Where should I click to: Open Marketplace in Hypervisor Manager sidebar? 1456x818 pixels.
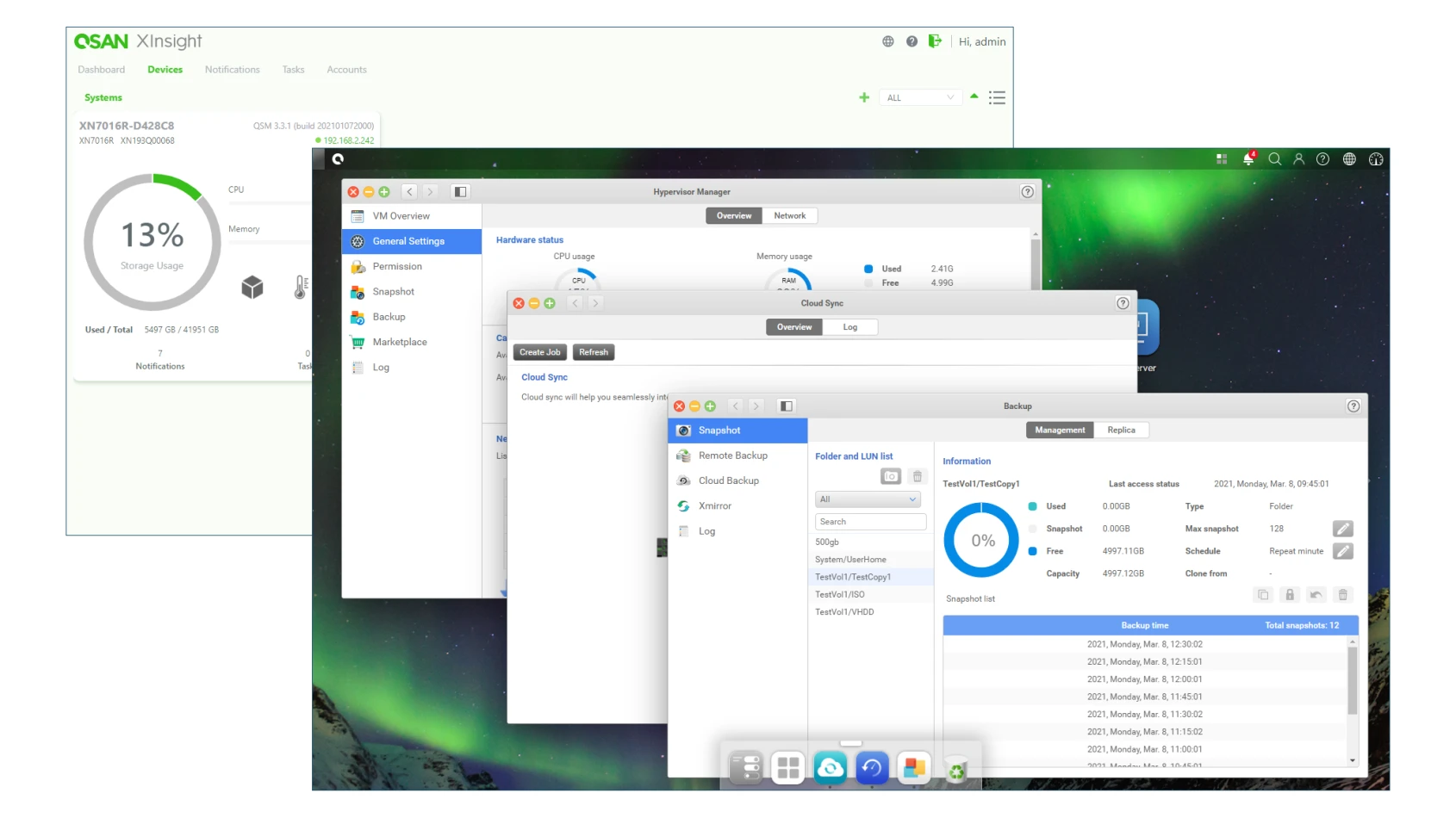coord(412,343)
